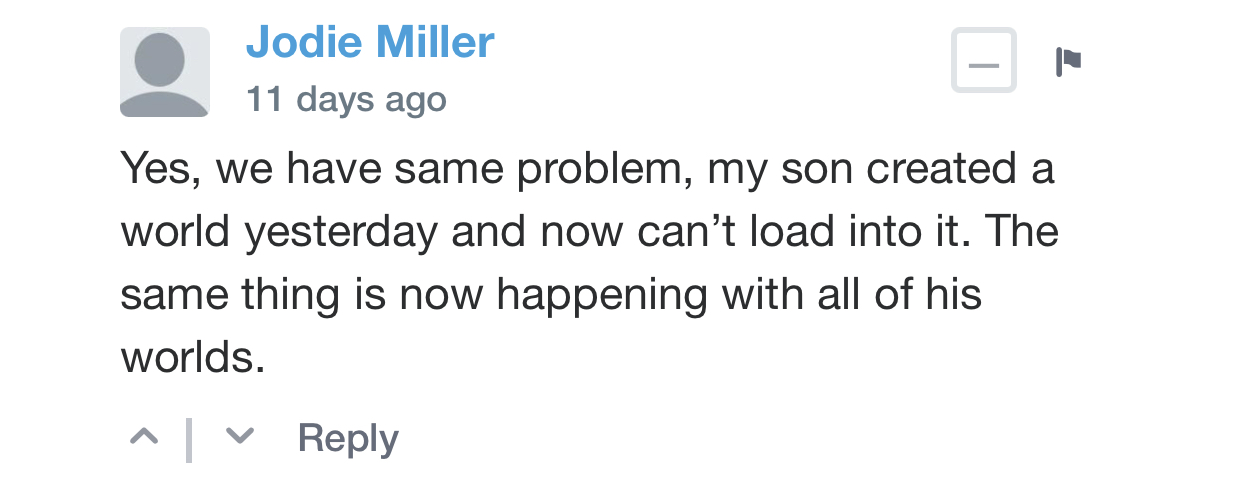Open the "11 days ago" timestamp permalink

(346, 99)
